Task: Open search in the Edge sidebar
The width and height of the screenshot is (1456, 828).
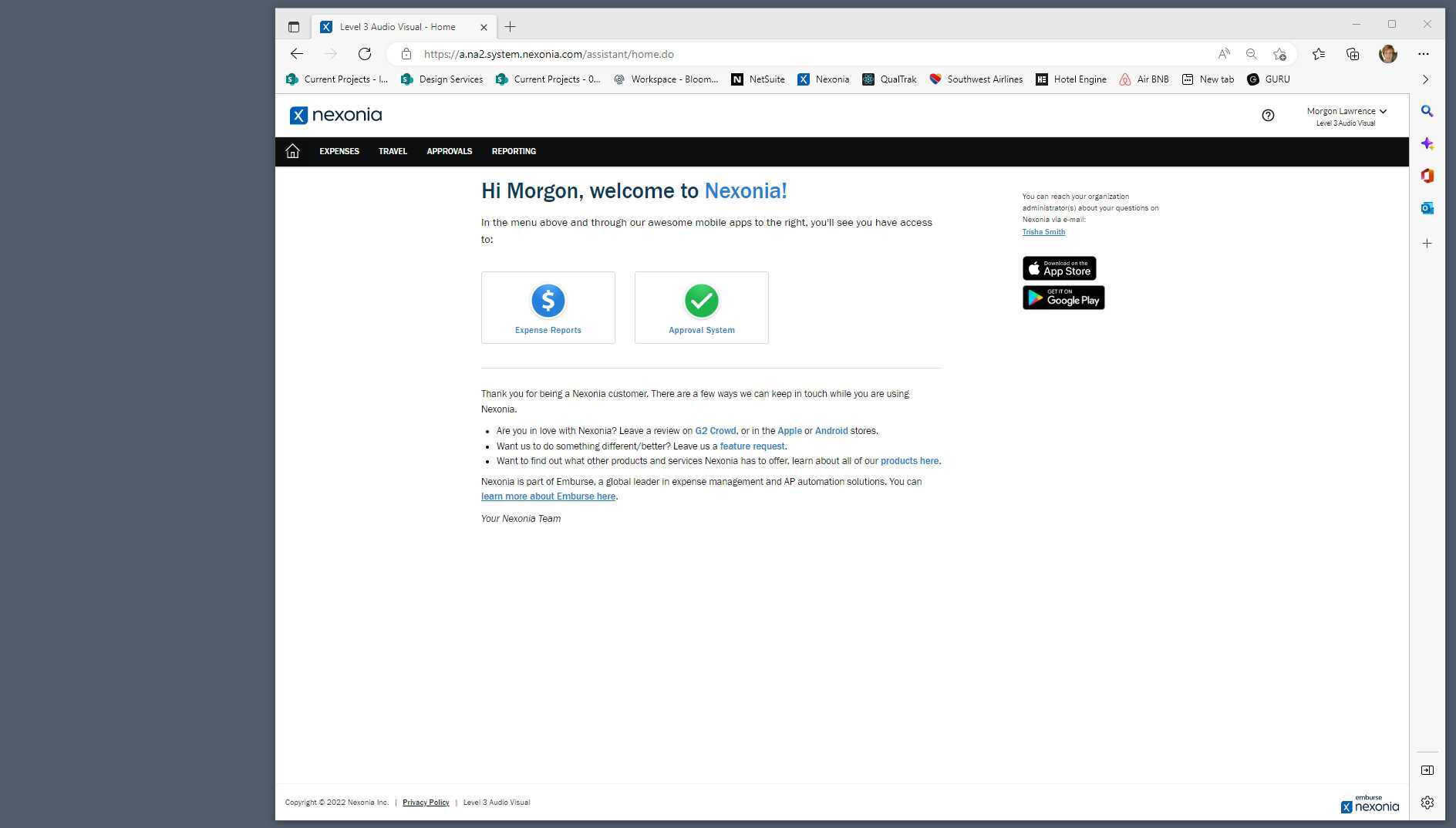Action: coord(1427,111)
